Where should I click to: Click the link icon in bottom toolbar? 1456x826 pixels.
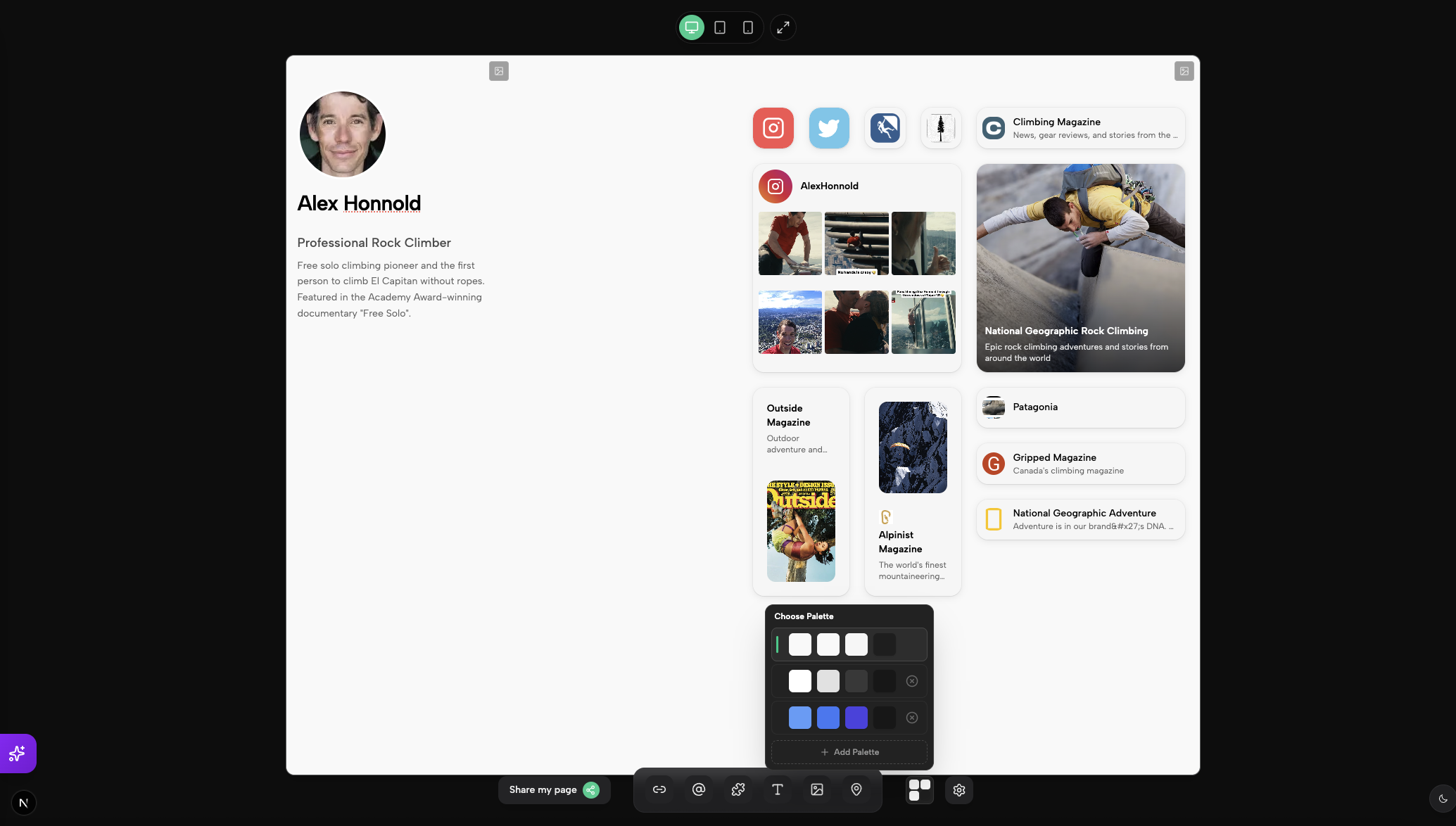(x=659, y=789)
